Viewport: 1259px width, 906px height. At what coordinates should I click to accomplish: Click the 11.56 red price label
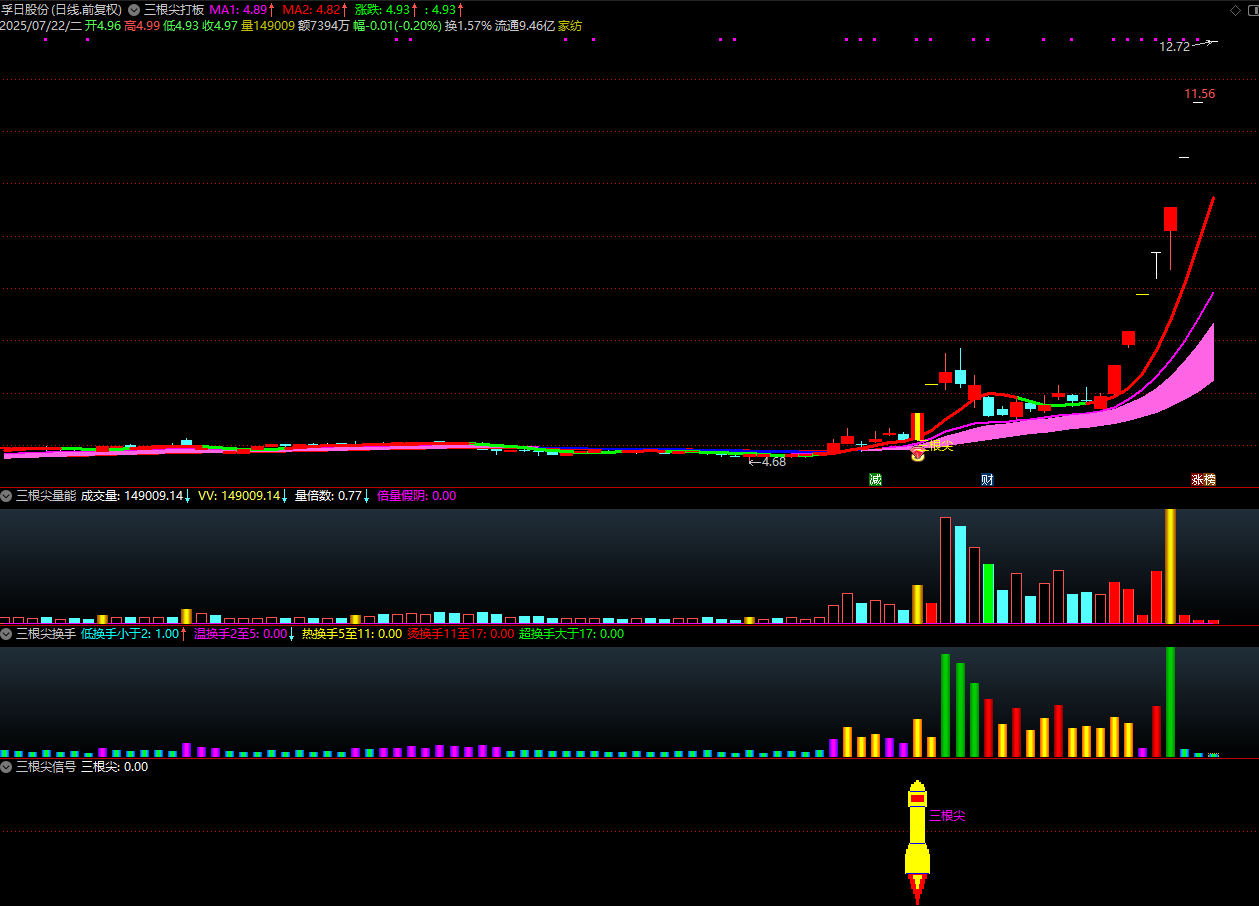click(1199, 94)
